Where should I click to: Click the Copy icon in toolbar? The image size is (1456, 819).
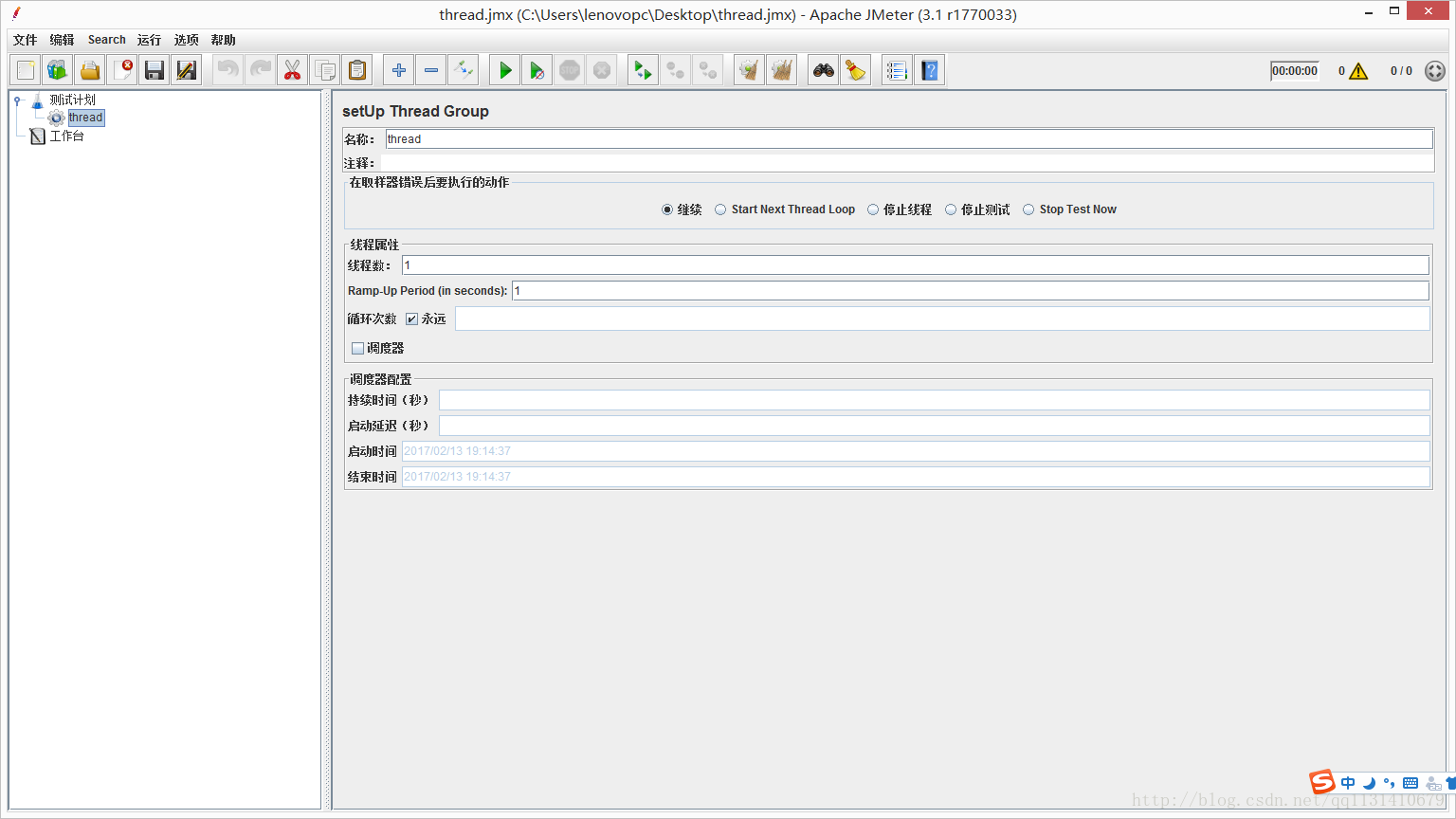(x=324, y=70)
